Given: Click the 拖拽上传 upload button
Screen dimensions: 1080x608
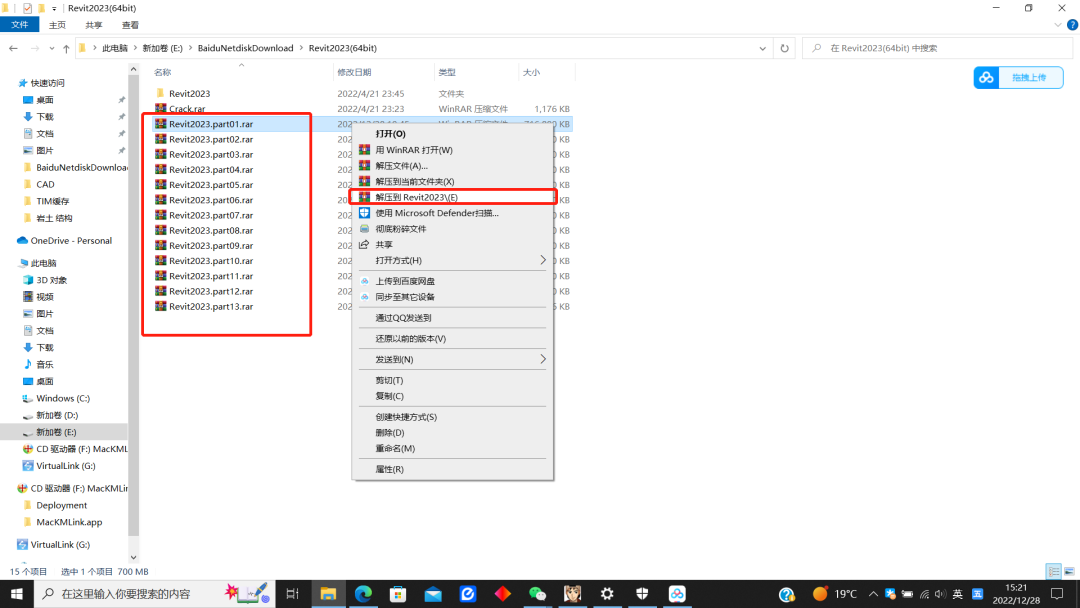Looking at the screenshot, I should point(1028,77).
